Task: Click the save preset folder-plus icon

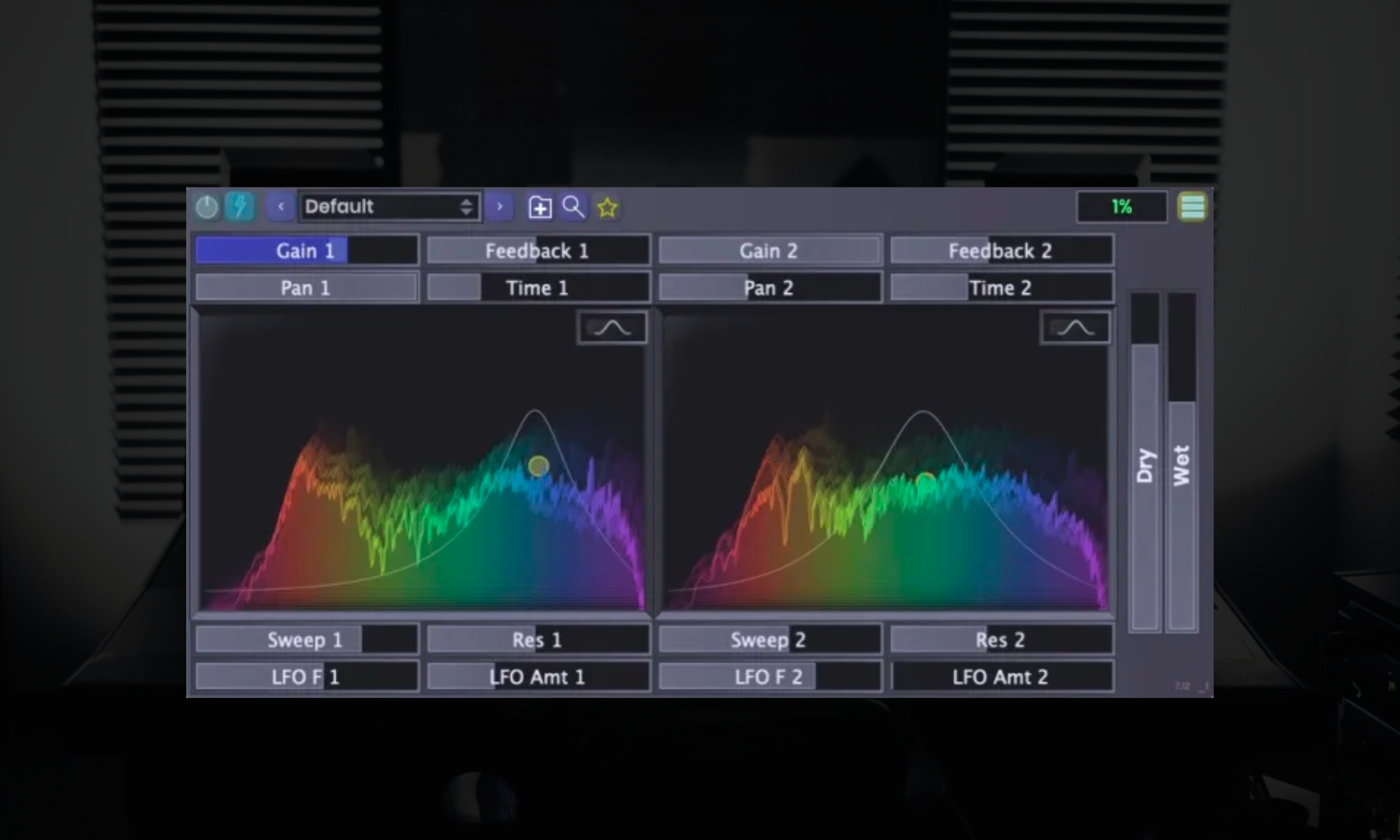Action: click(540, 207)
